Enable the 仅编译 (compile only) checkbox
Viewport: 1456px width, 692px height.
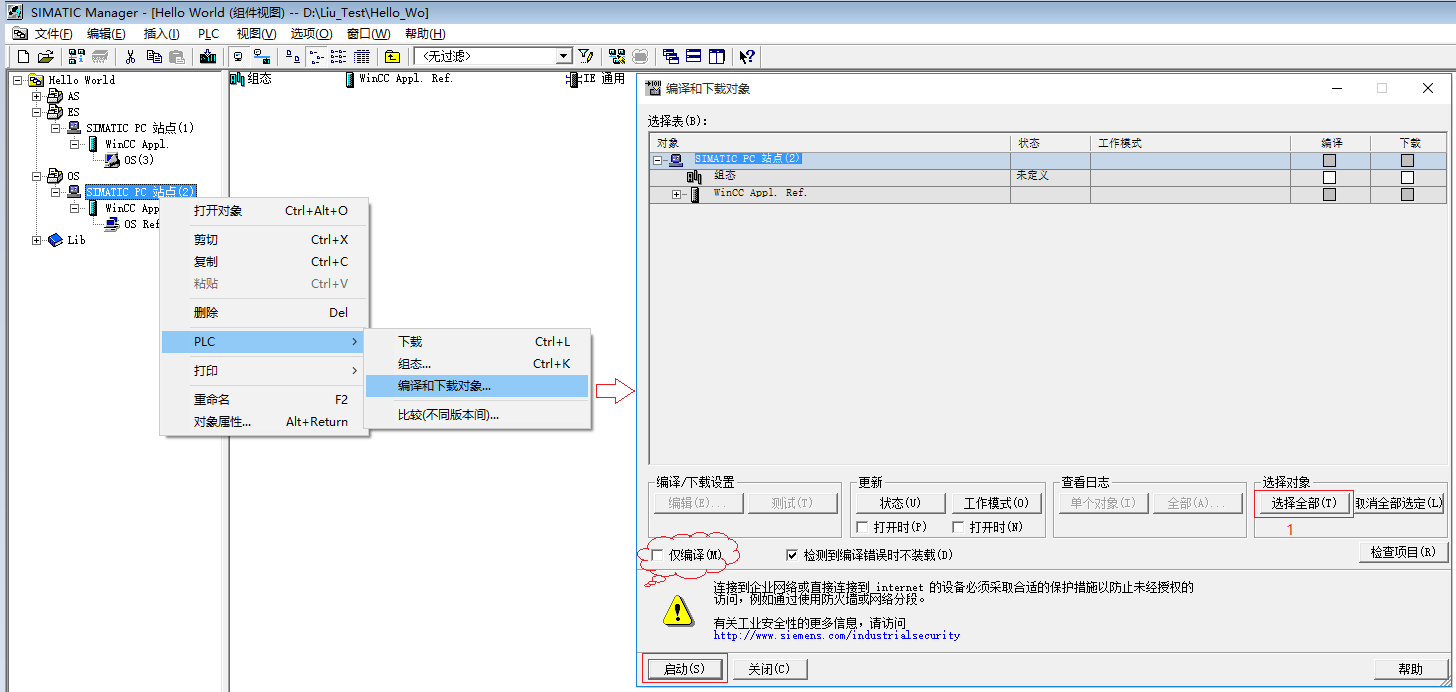(657, 555)
